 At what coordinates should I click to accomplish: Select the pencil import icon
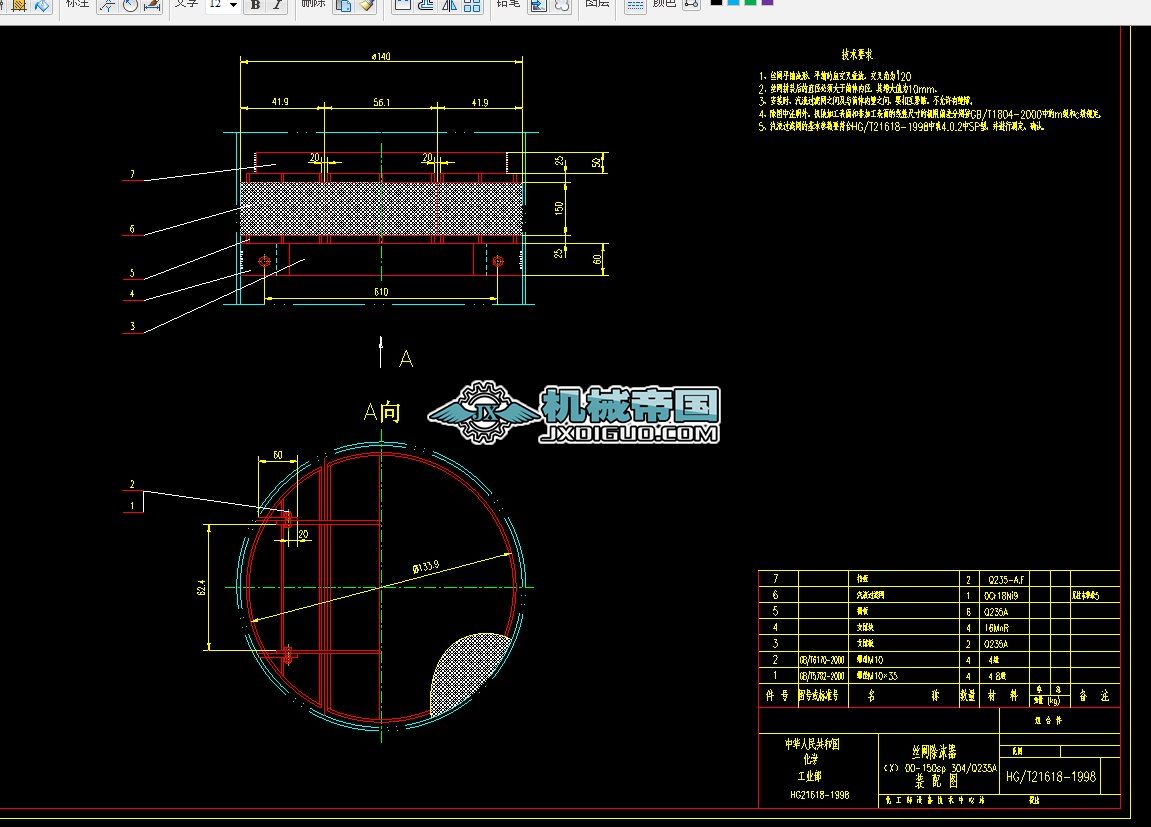pos(538,4)
